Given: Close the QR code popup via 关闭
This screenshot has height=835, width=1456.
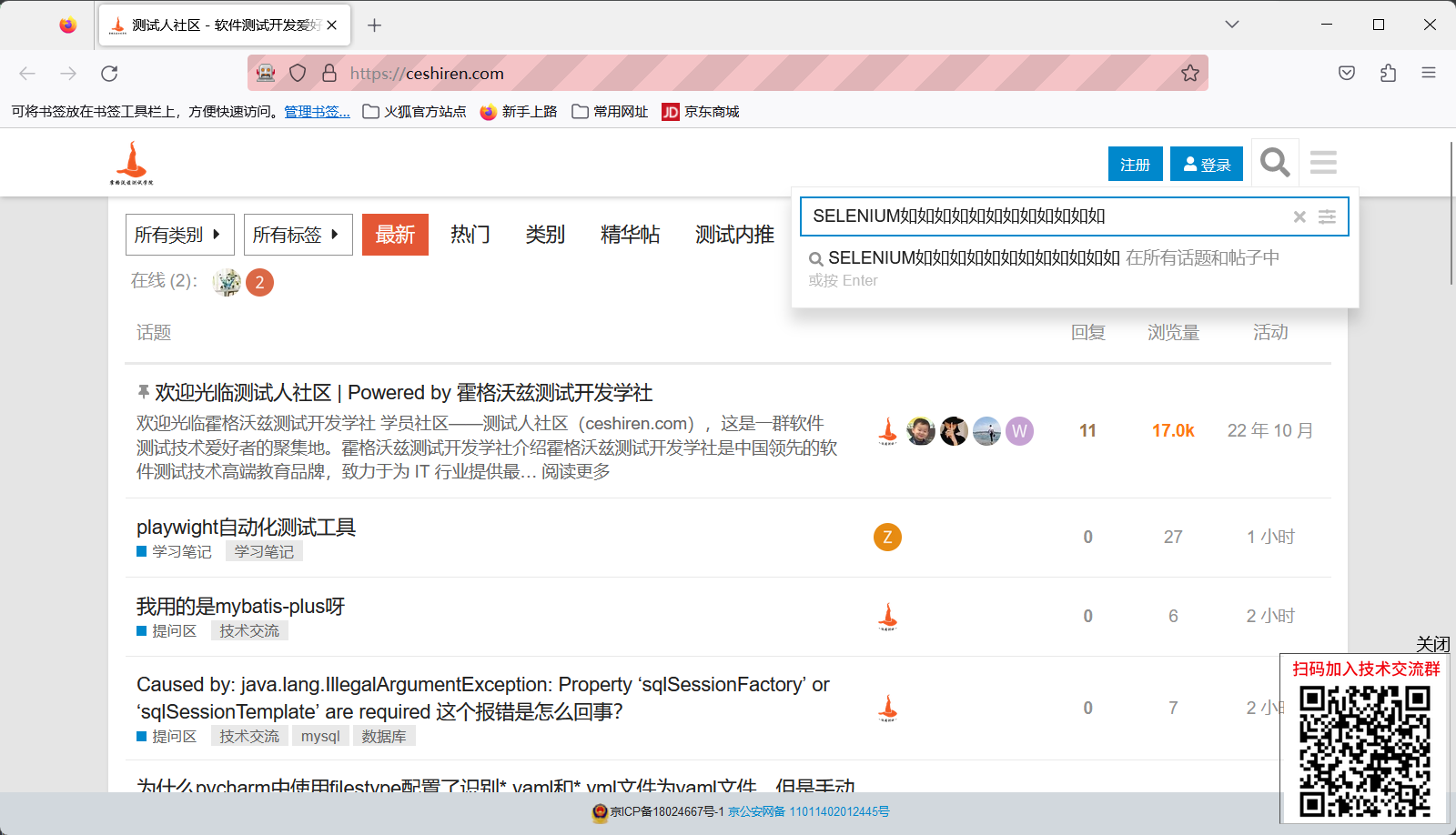Looking at the screenshot, I should [1432, 644].
